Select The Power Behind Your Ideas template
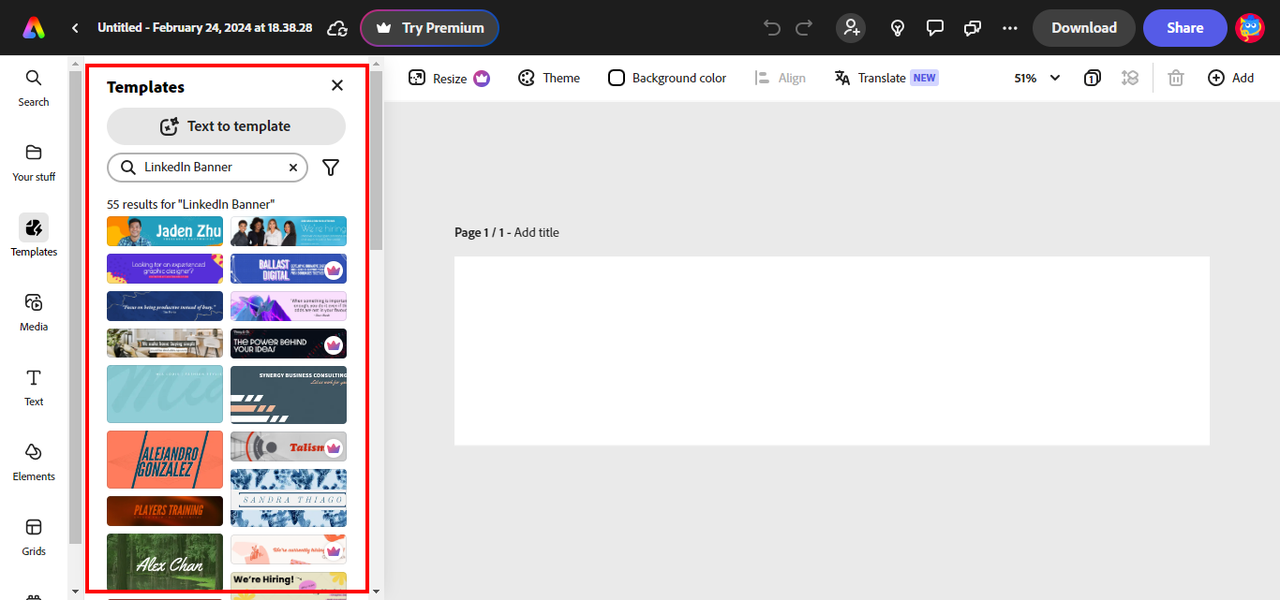1280x600 pixels. [289, 343]
